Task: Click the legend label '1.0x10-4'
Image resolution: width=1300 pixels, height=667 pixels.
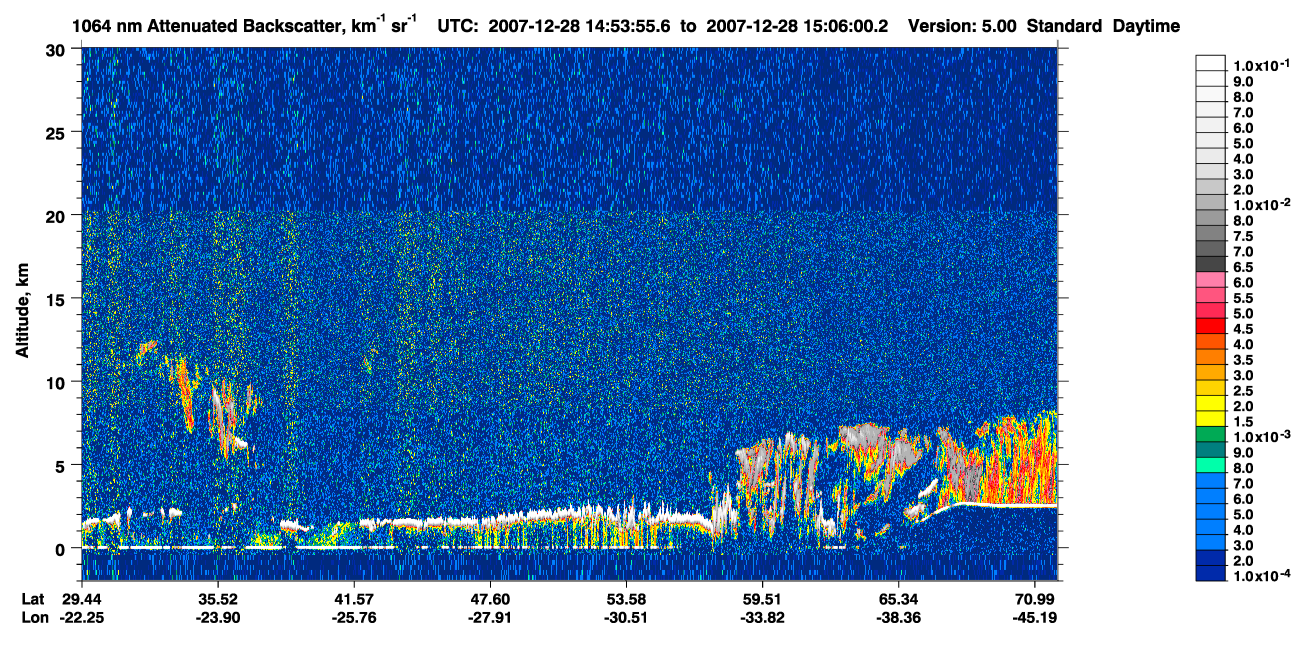Action: click(x=1260, y=577)
